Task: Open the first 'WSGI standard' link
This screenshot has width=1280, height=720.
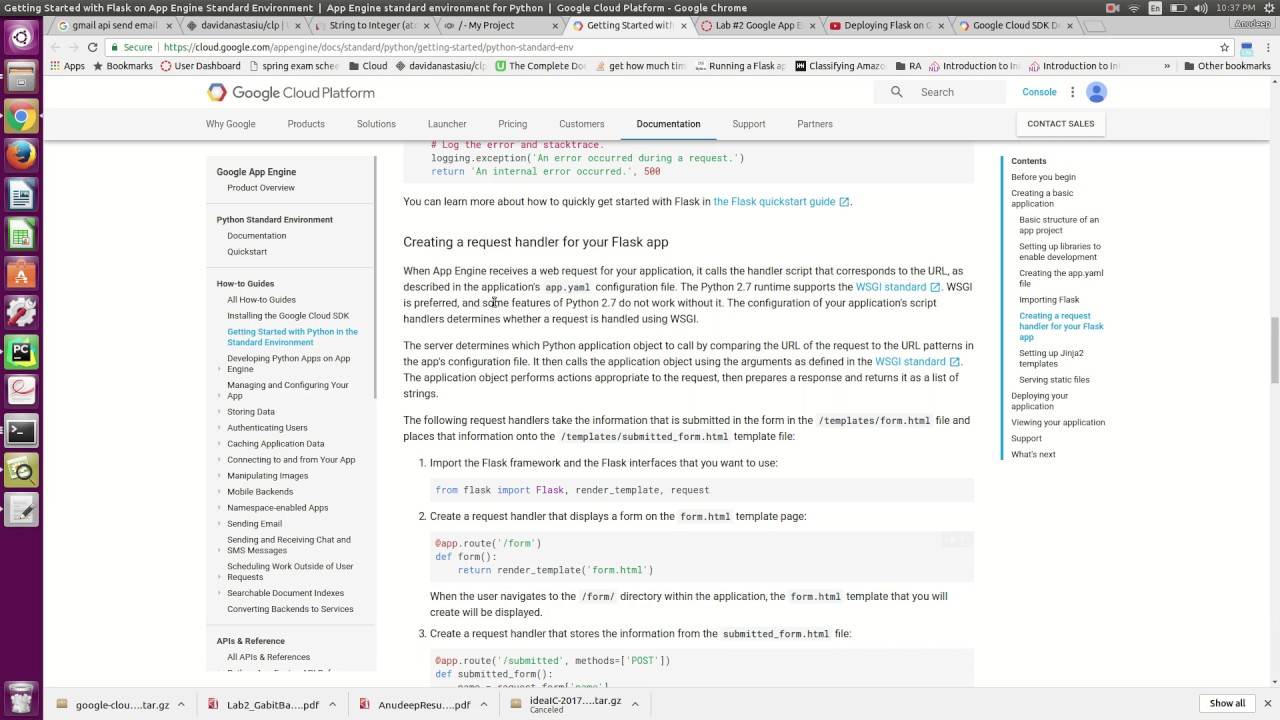Action: pyautogui.click(x=898, y=287)
